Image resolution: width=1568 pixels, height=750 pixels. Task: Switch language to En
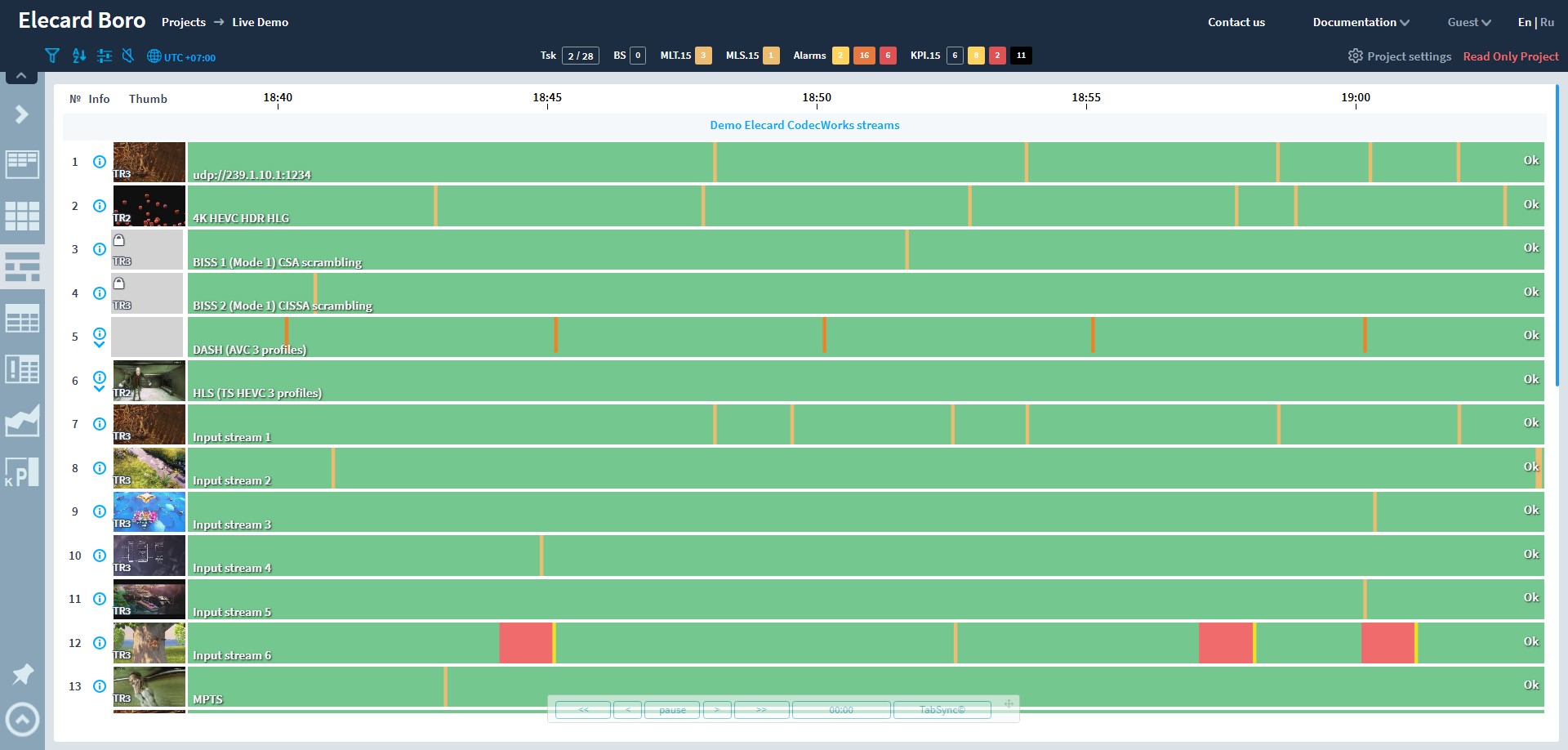point(1524,22)
